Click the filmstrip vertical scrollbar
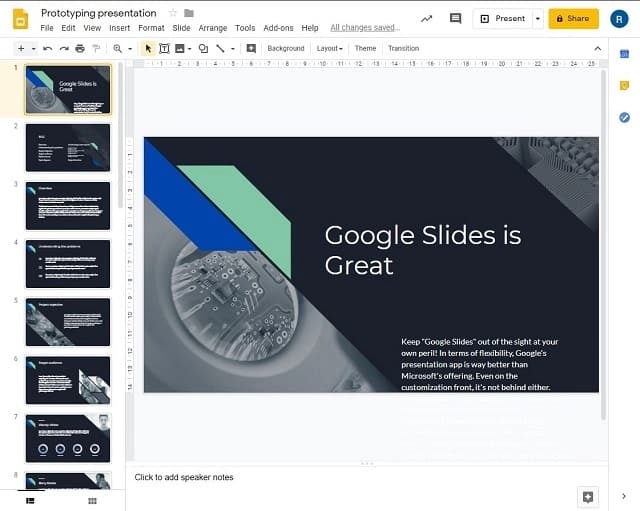640x511 pixels. [x=120, y=136]
